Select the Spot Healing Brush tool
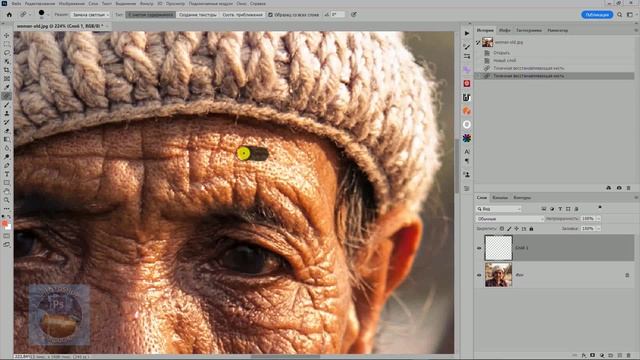Viewport: 640px width, 360px height. (x=7, y=96)
